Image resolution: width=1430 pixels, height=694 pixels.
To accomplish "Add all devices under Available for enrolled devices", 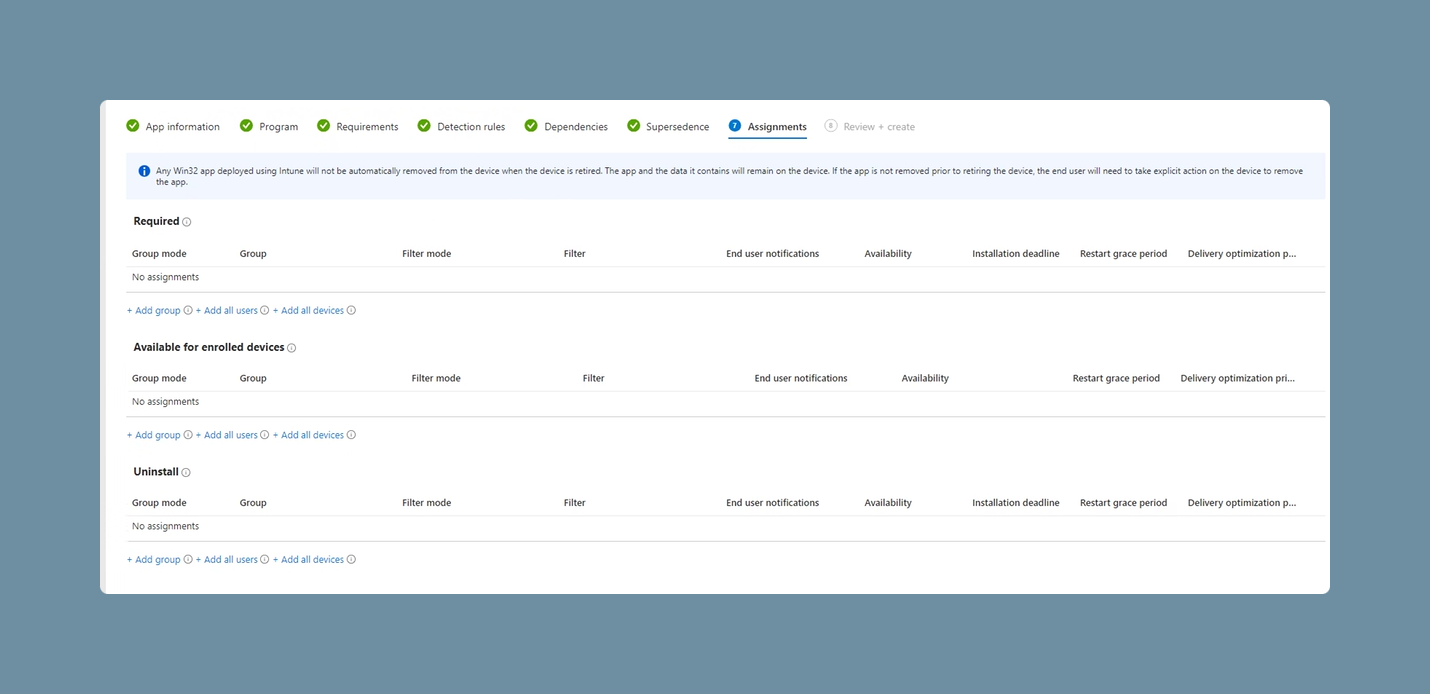I will 308,435.
